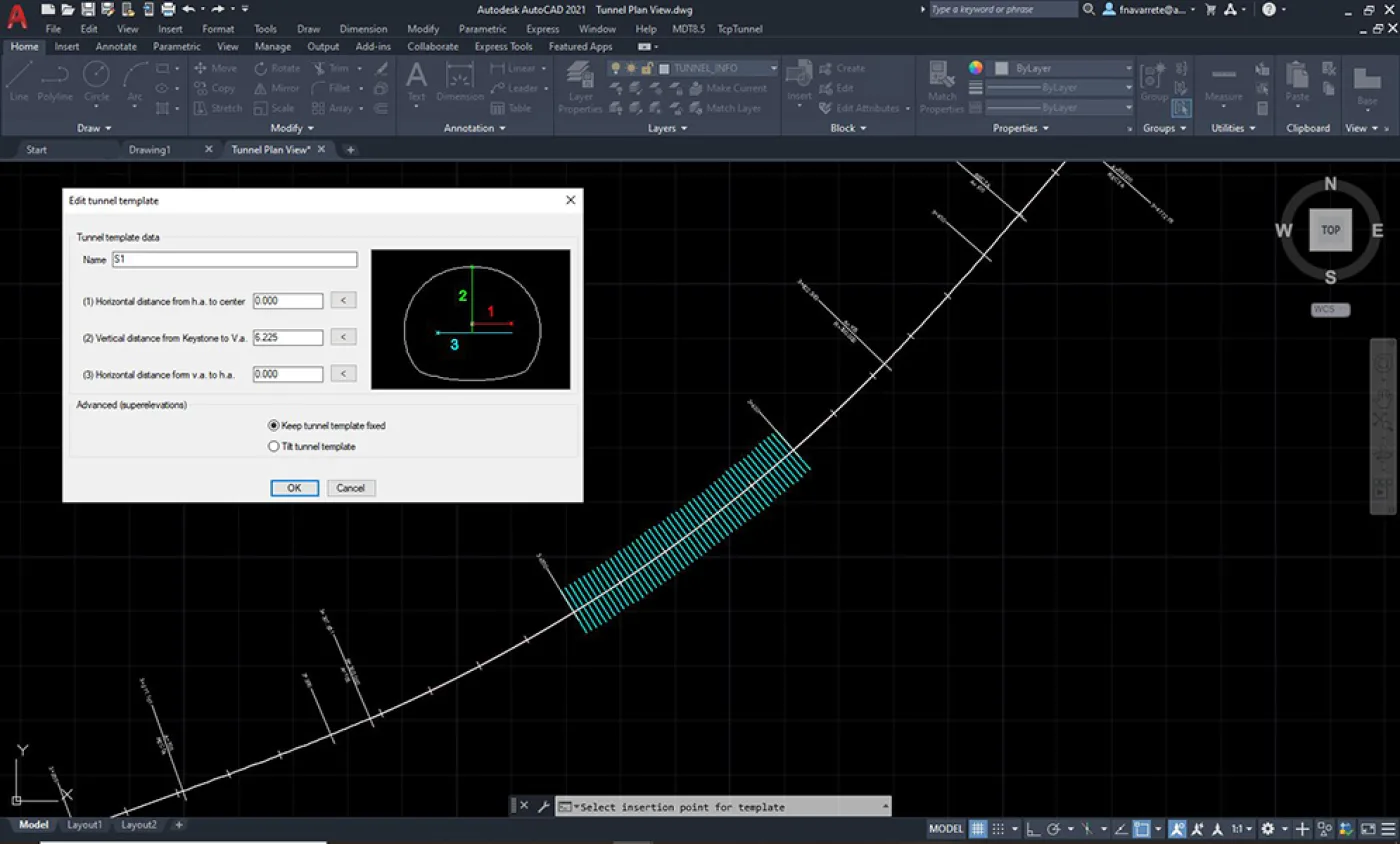Select Keep tunnel template fixed
This screenshot has height=844, width=1400.
[326, 425]
